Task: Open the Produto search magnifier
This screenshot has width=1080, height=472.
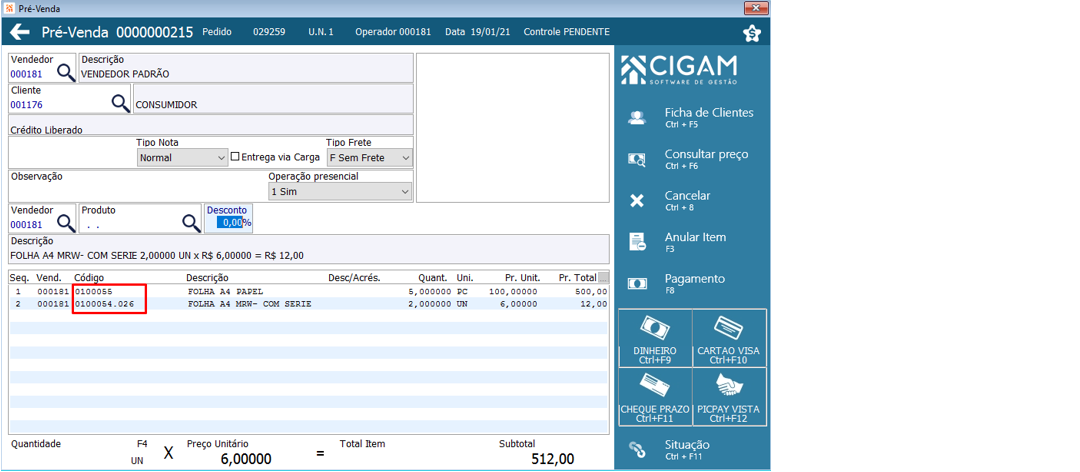Action: click(x=191, y=222)
